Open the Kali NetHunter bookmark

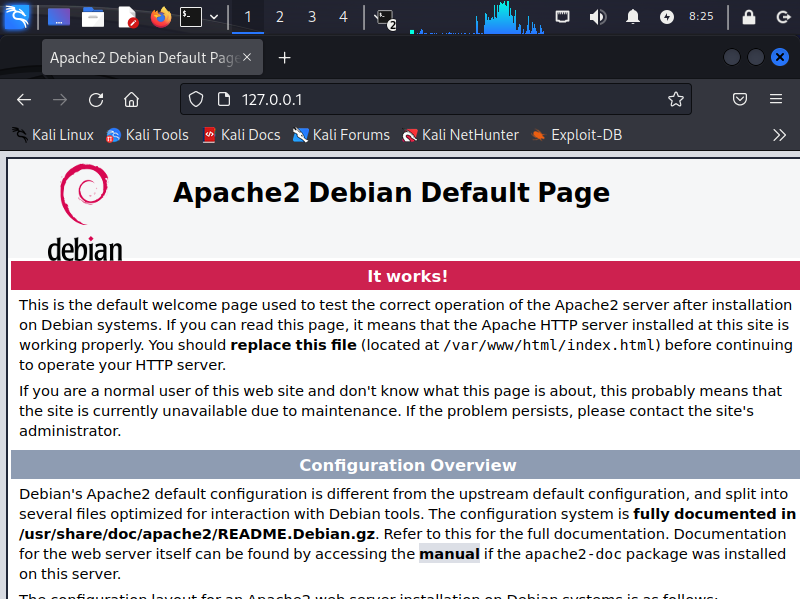(x=461, y=135)
